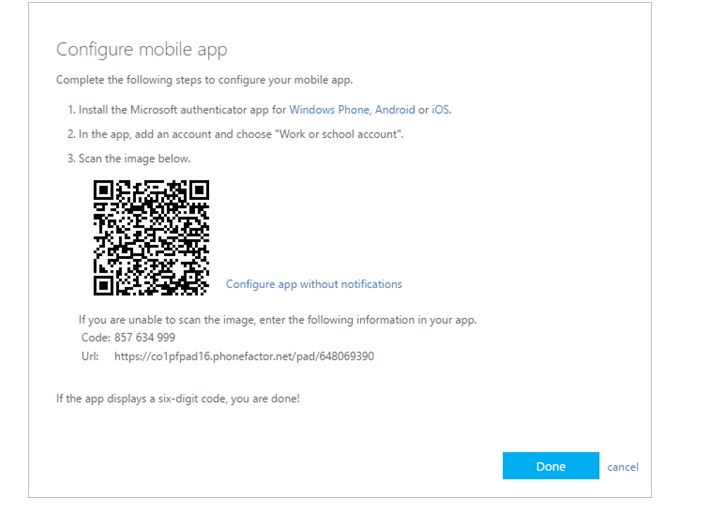727x510 pixels.
Task: Click the Configure mobile app heading
Action: point(141,50)
